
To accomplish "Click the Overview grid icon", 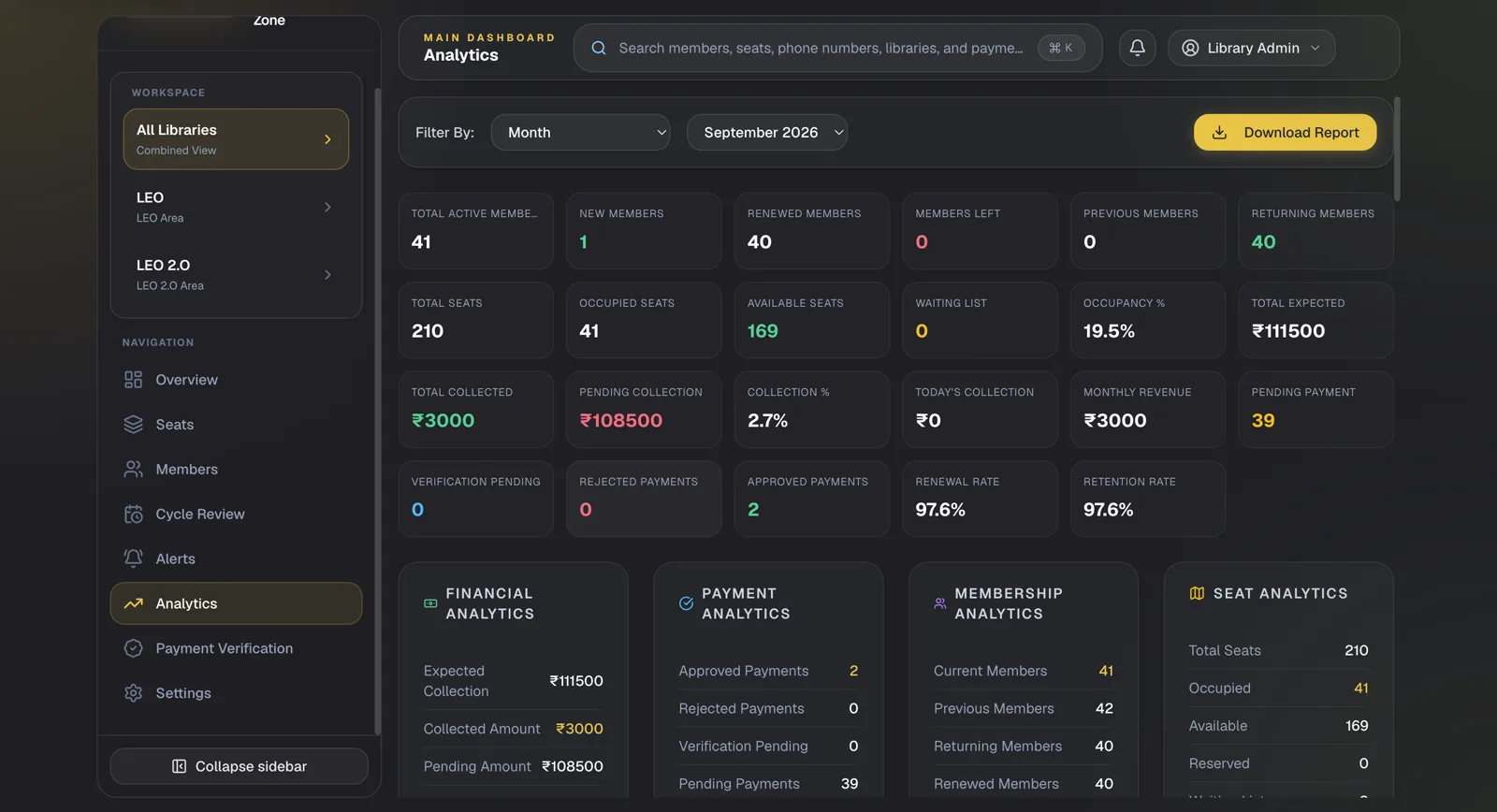I will point(134,379).
